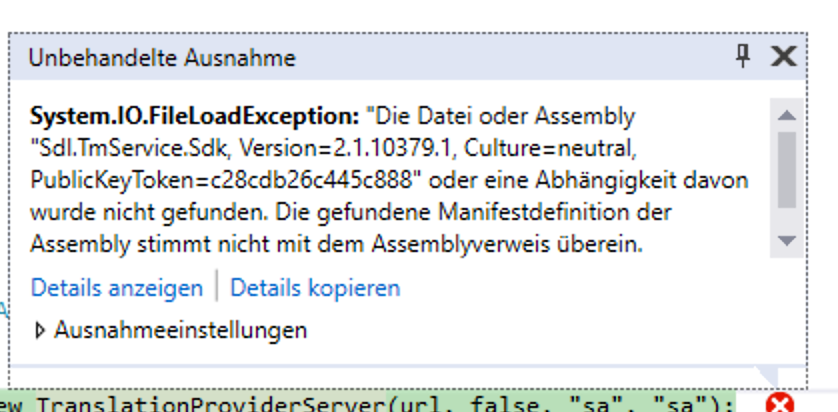Pin the exception helper popup
Image resolution: width=838 pixels, height=412 pixels.
point(742,56)
